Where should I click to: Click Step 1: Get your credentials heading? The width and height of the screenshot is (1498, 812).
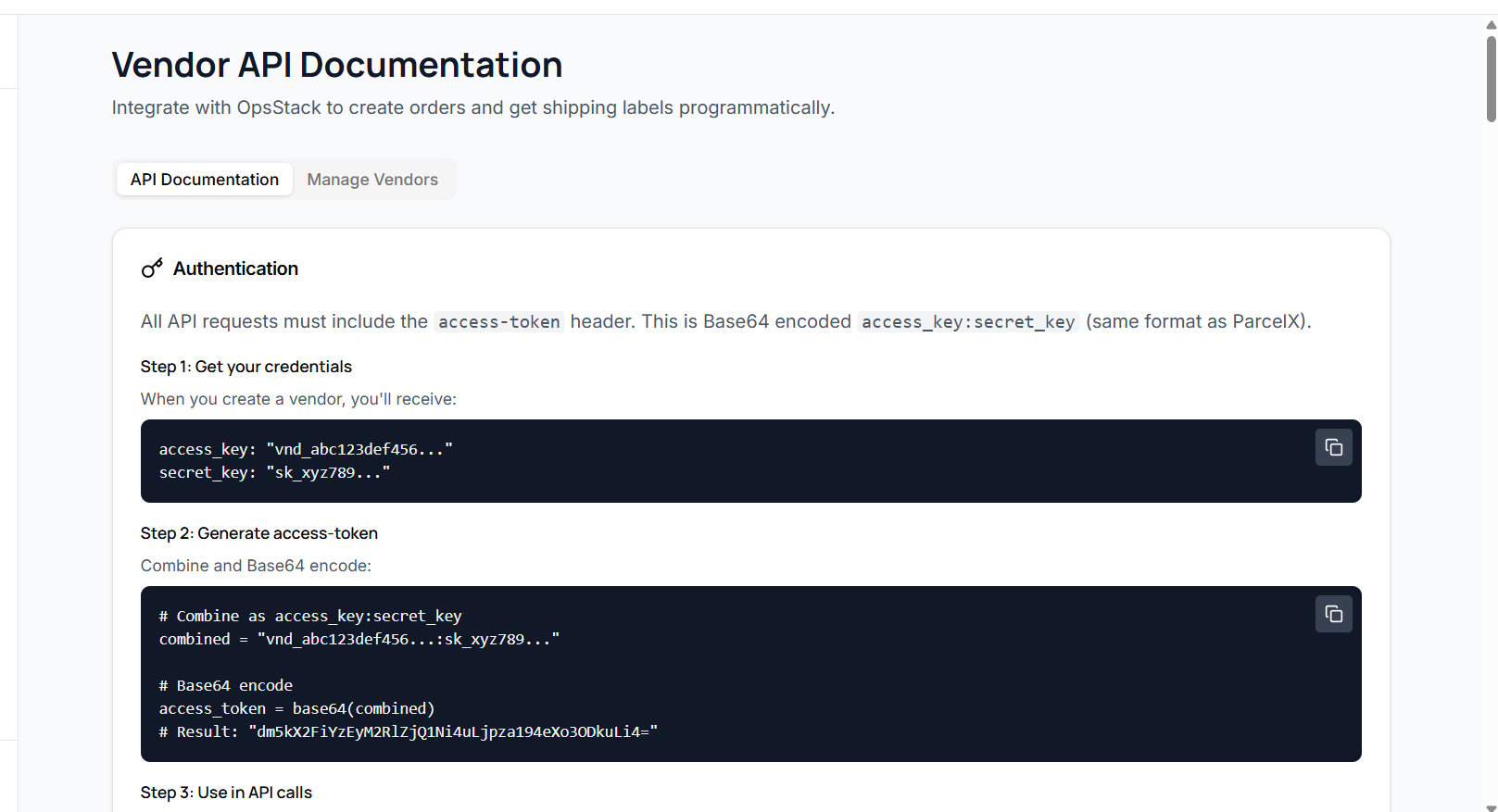point(246,367)
